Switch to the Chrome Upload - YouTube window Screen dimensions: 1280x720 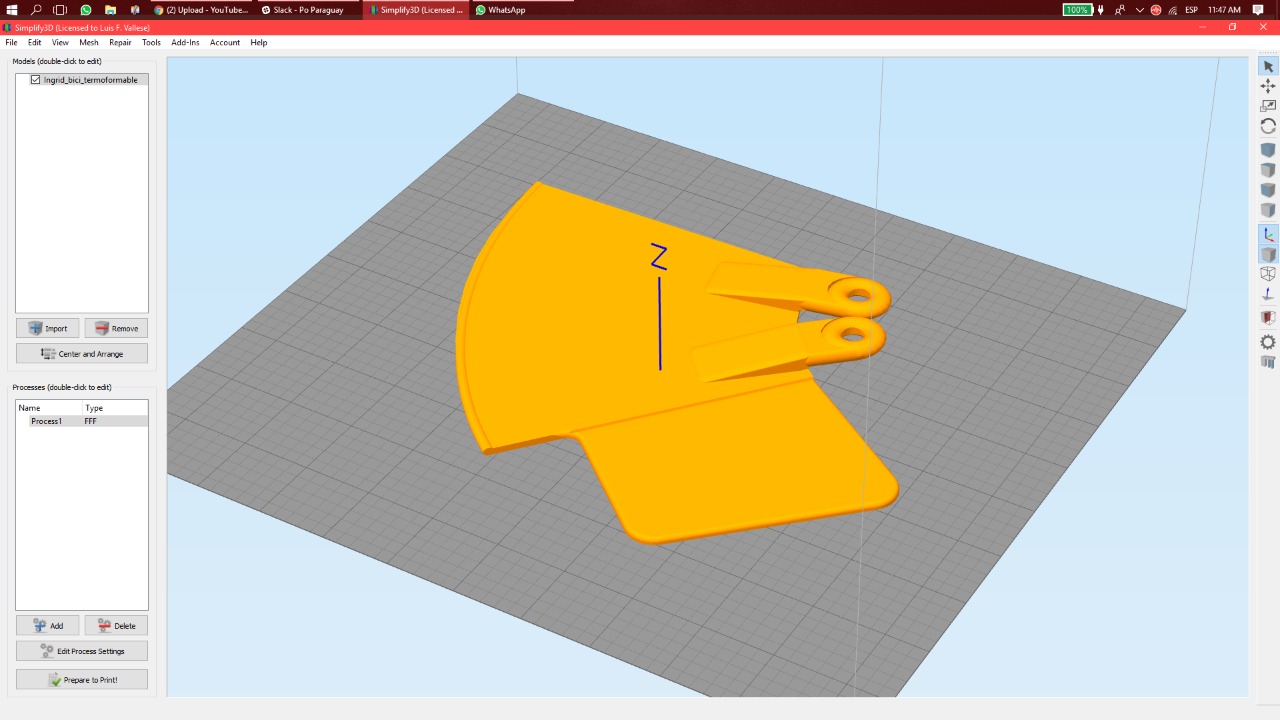202,10
